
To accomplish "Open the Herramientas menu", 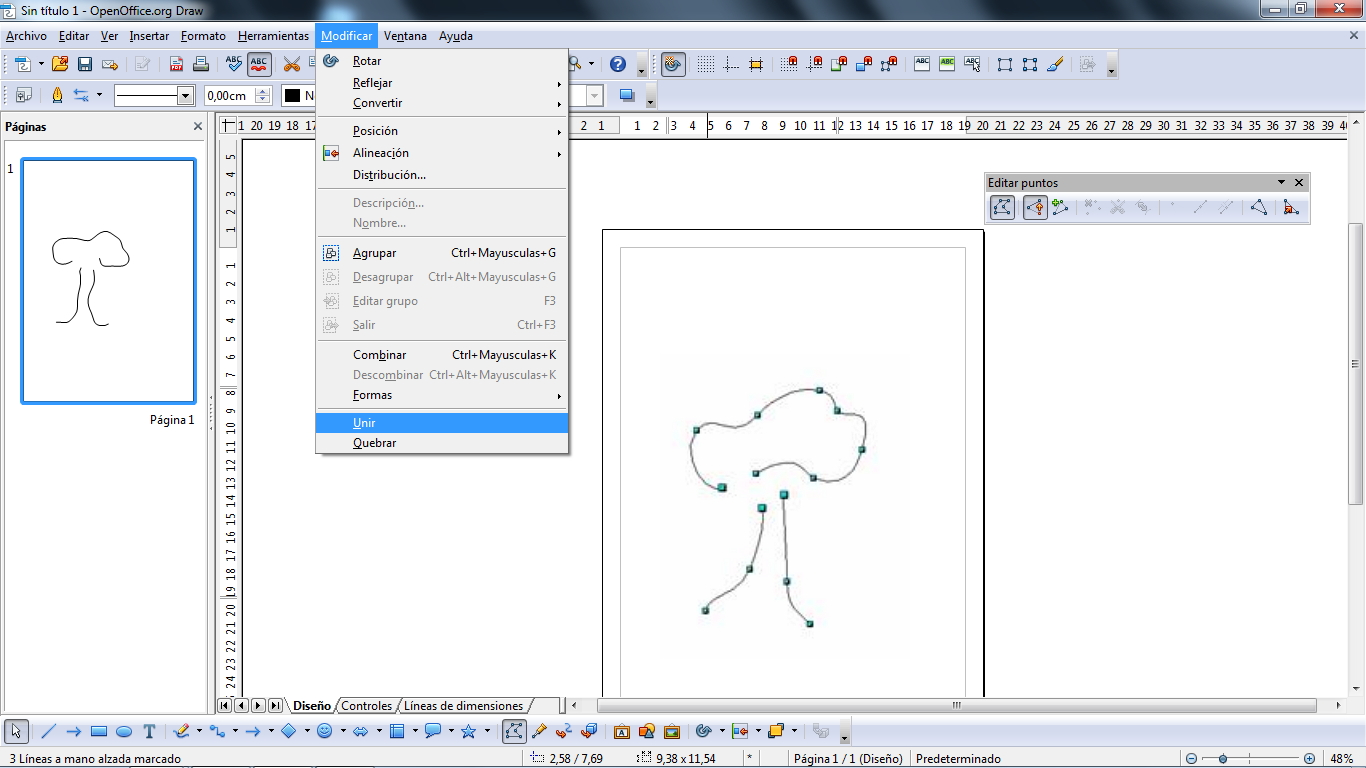I will (x=273, y=36).
